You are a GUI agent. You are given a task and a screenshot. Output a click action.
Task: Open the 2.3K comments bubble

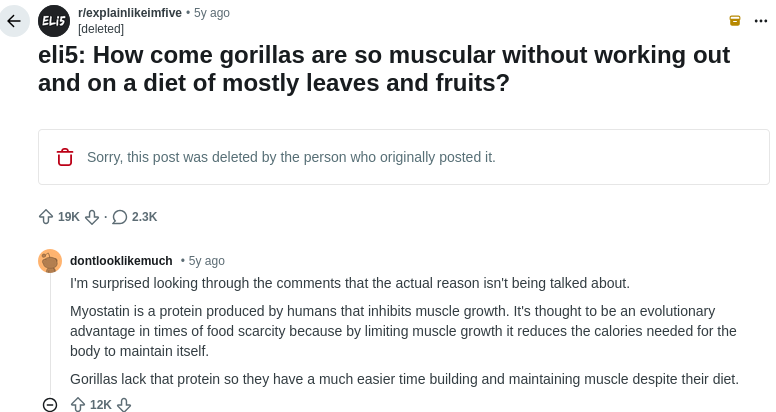[134, 217]
